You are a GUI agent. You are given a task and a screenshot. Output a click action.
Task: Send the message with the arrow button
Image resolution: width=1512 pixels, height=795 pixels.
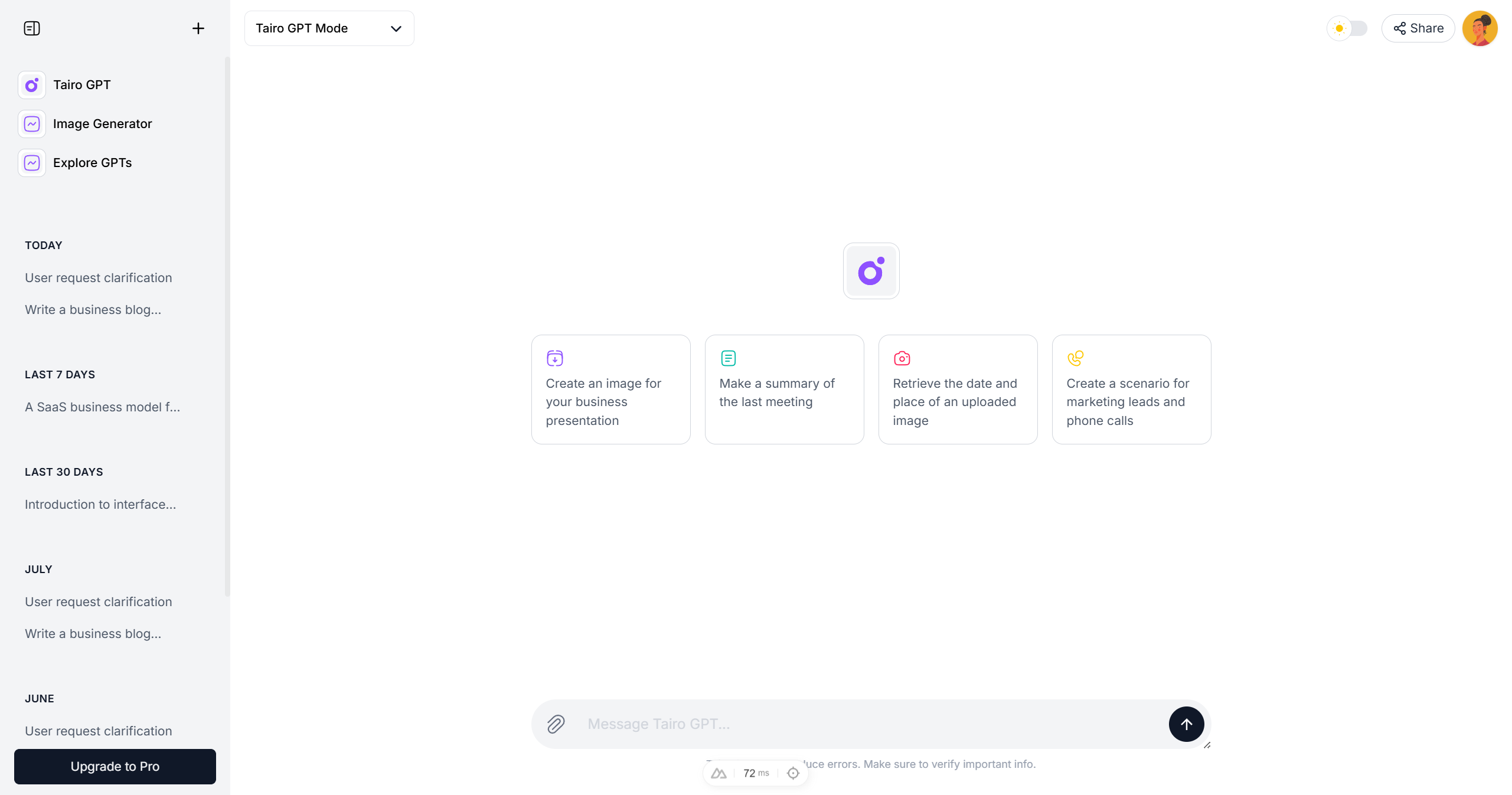coord(1186,724)
